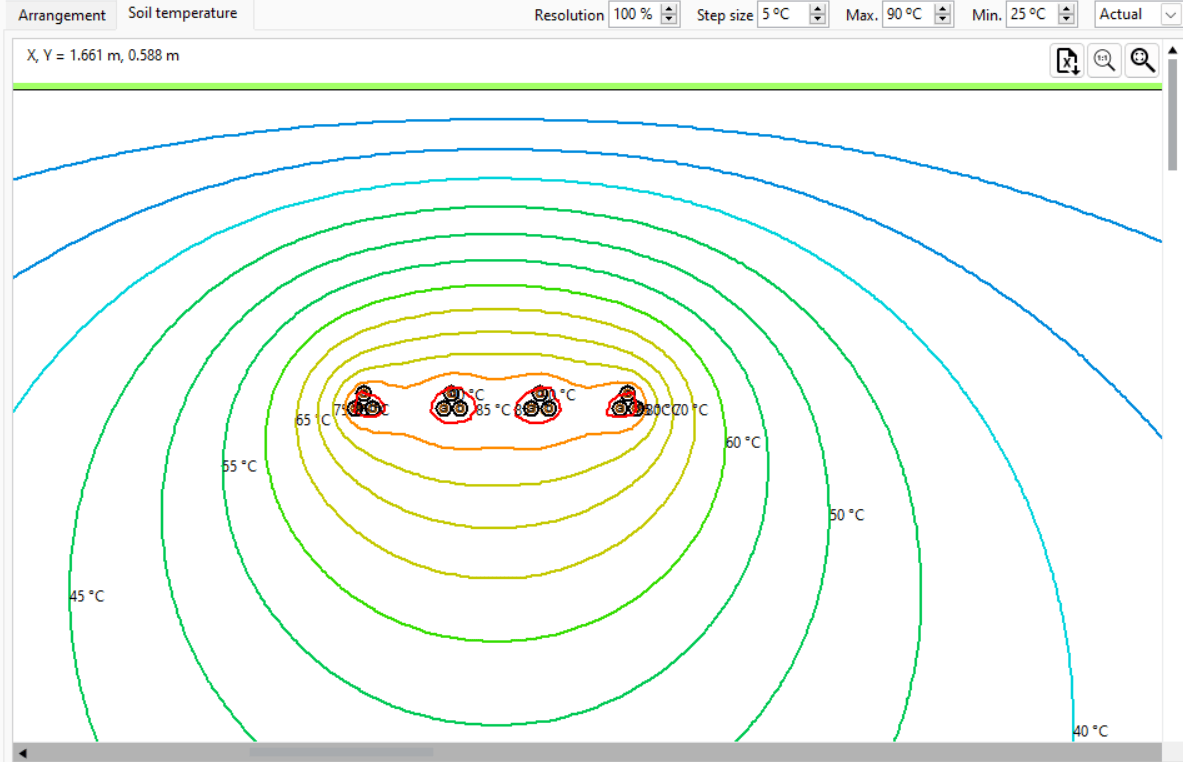Reset the view to 1:1 zoom
1183x762 pixels.
click(x=1104, y=60)
